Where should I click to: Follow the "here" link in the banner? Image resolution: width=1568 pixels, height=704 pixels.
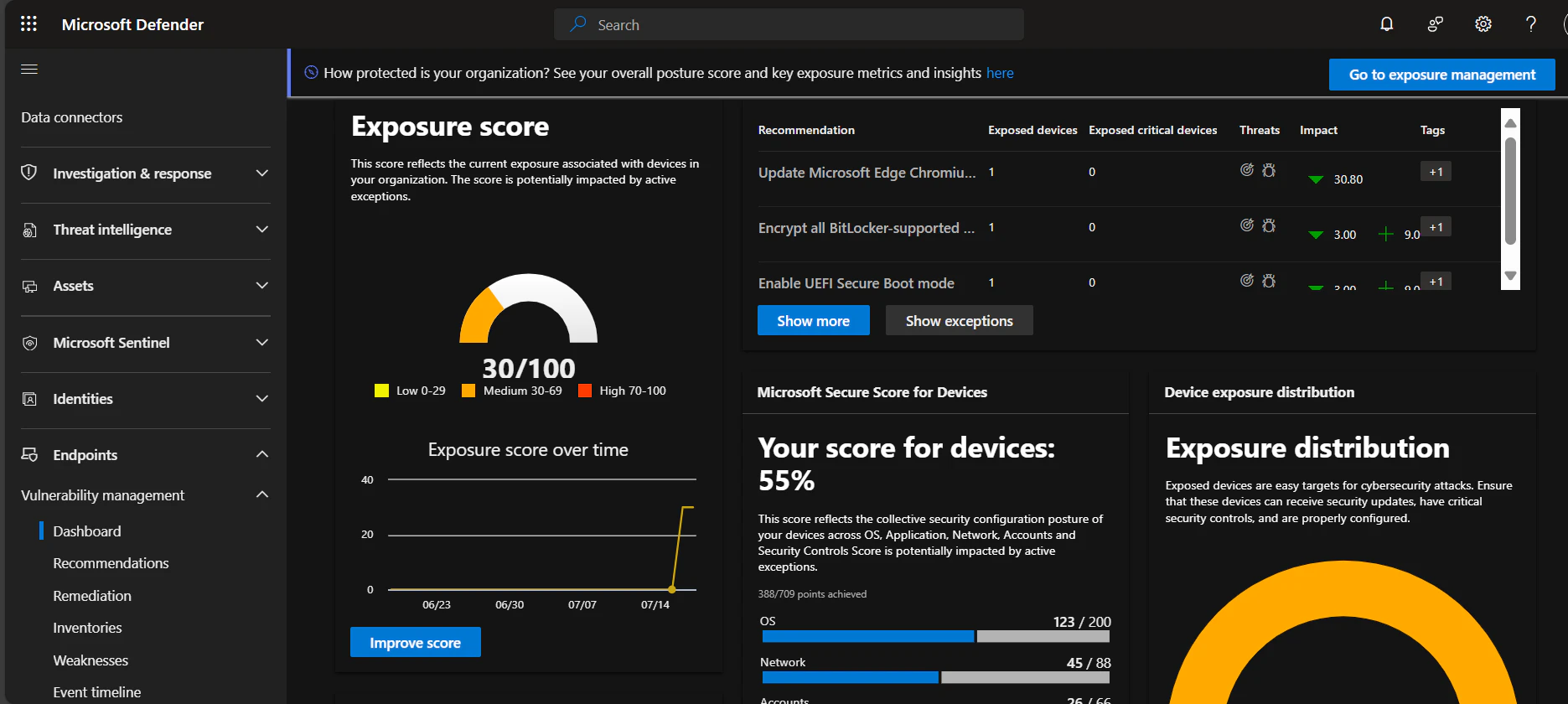pos(1000,73)
